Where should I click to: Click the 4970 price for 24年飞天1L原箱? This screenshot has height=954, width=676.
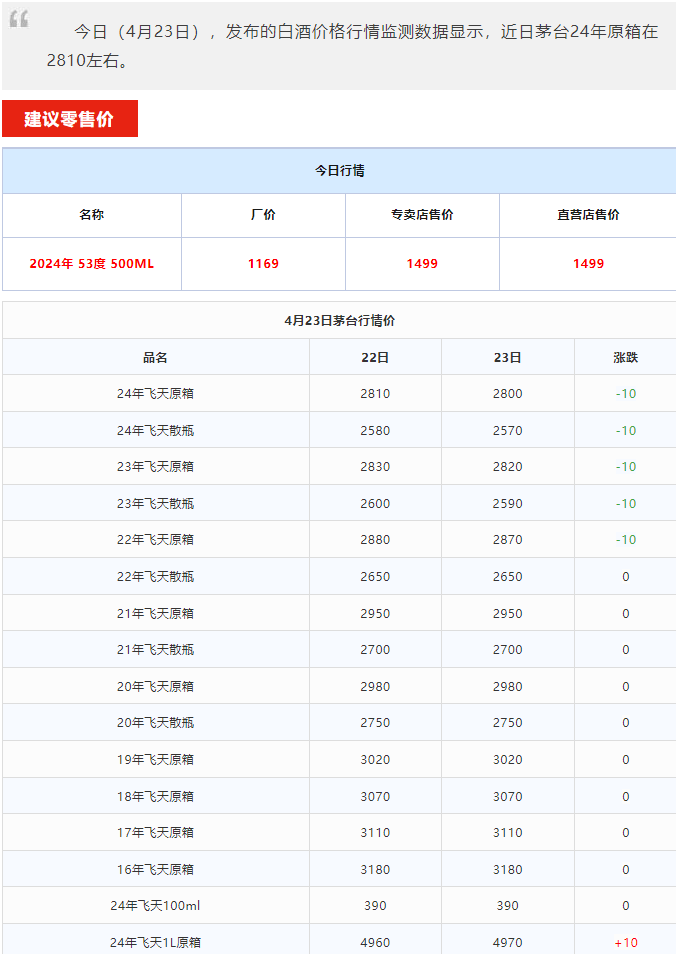pyautogui.click(x=507, y=942)
